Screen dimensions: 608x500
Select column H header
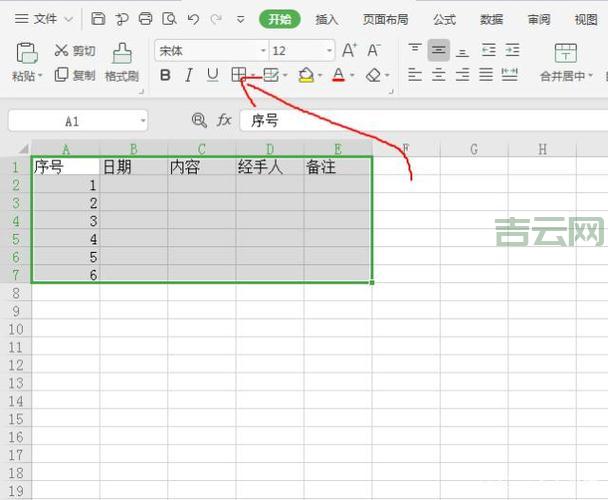pyautogui.click(x=542, y=149)
